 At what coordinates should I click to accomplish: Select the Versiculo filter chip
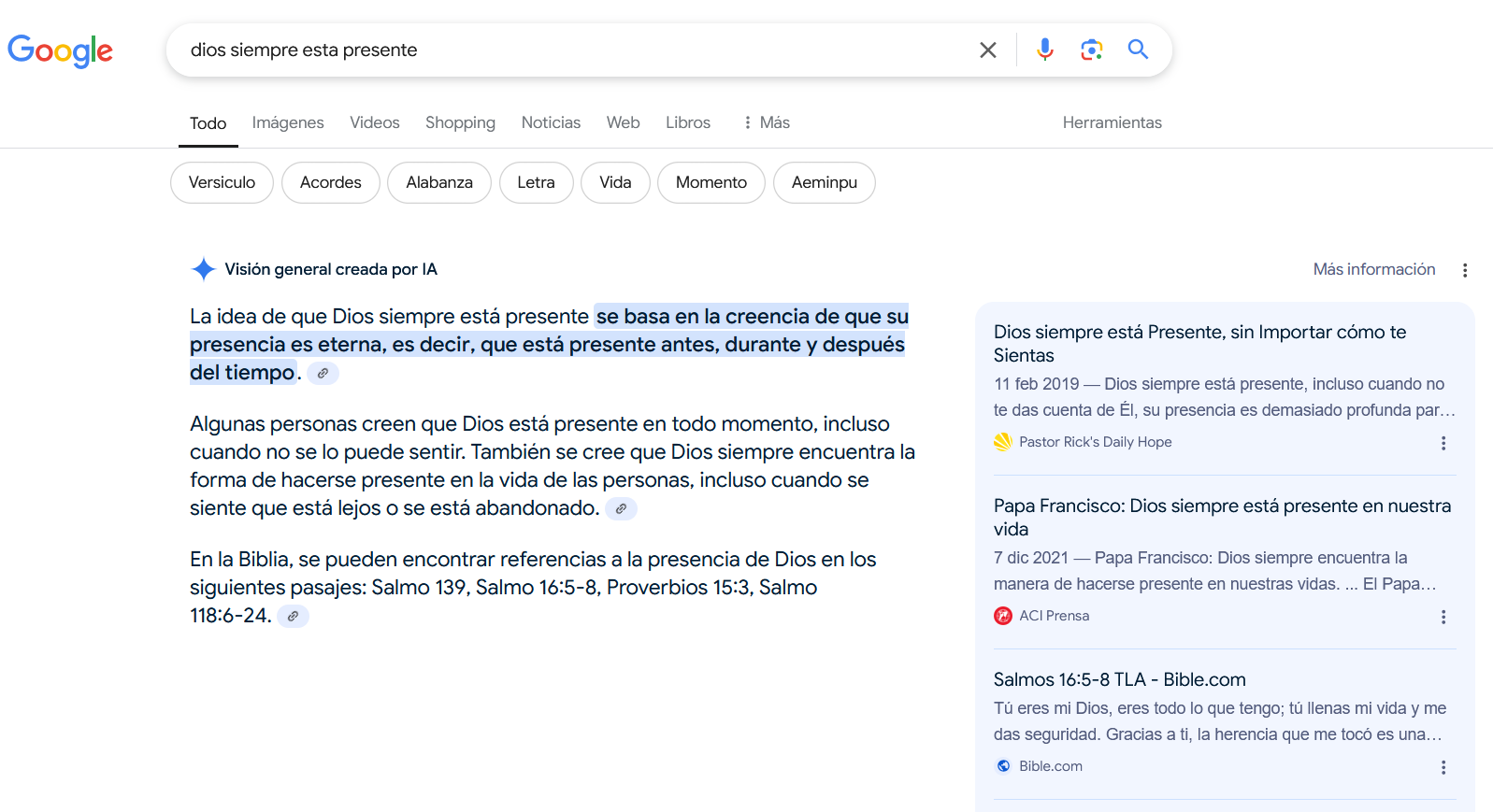pos(222,182)
